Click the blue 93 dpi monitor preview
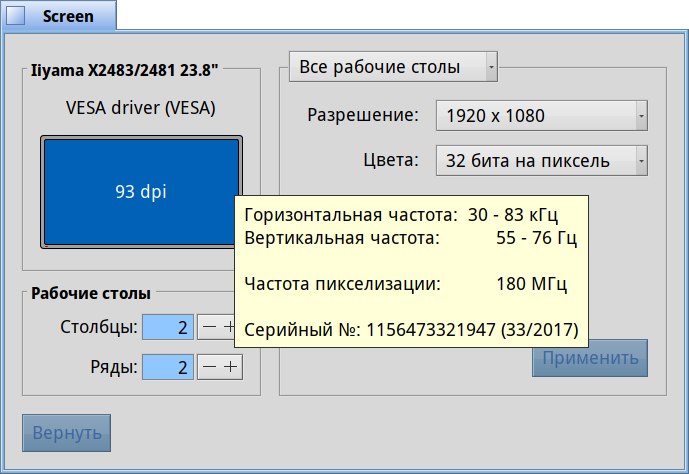The height and width of the screenshot is (474, 689). 141,192
